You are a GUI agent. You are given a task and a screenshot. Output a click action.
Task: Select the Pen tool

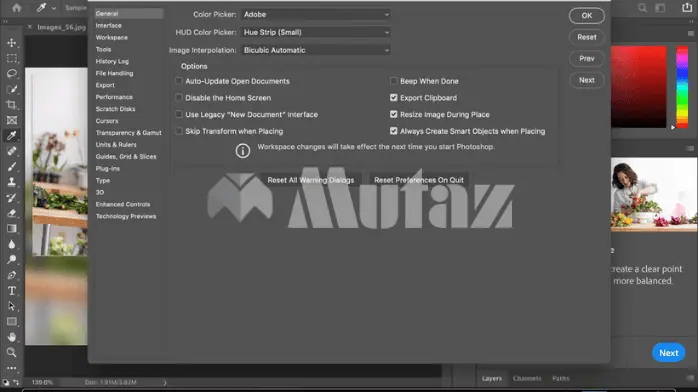click(x=12, y=275)
